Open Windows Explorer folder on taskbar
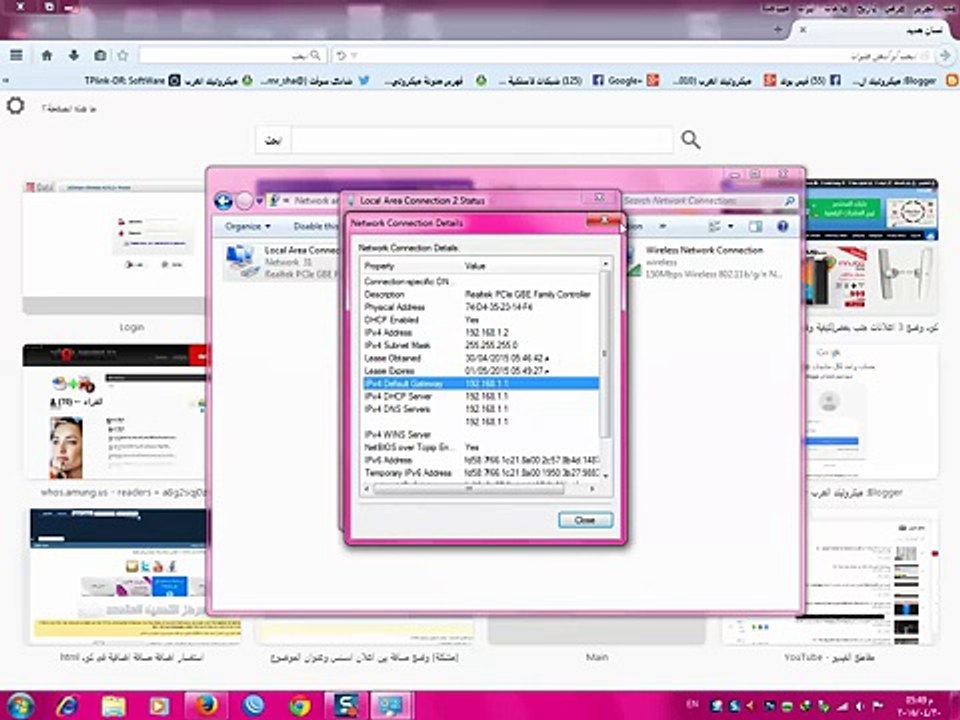Screen dimensions: 960x720 tap(113, 706)
